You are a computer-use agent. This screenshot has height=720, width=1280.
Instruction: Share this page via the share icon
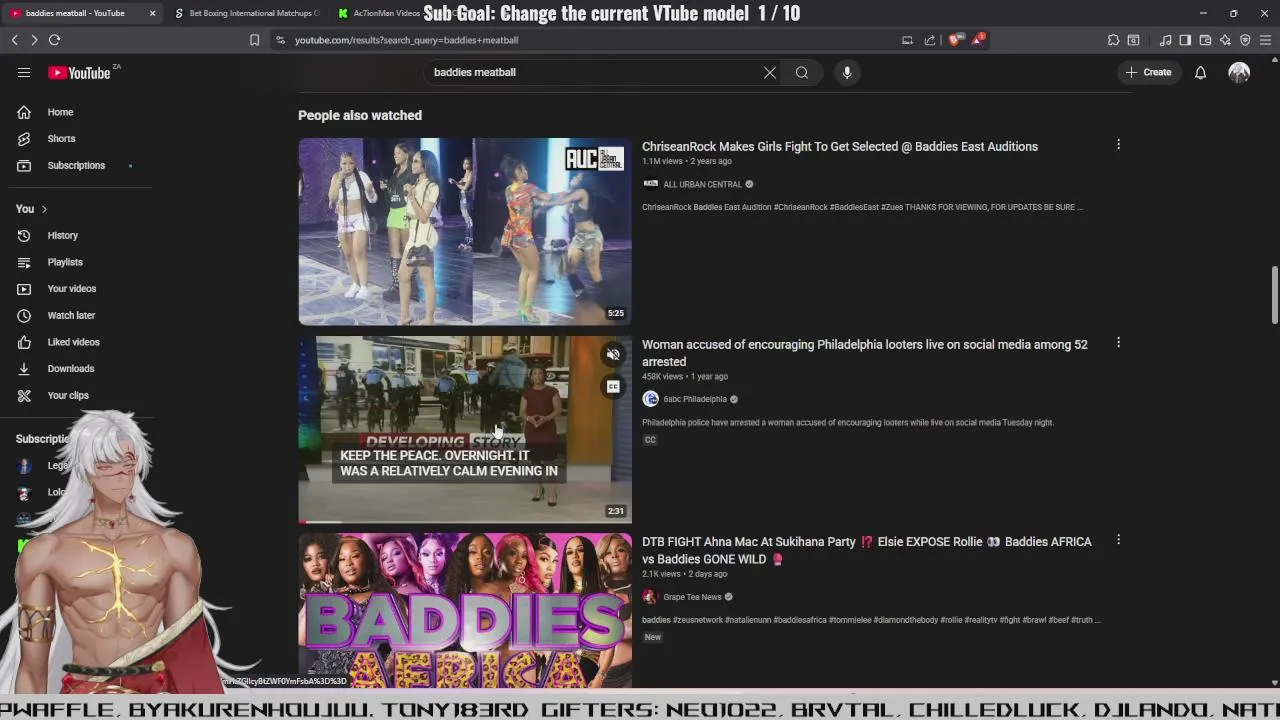click(930, 40)
